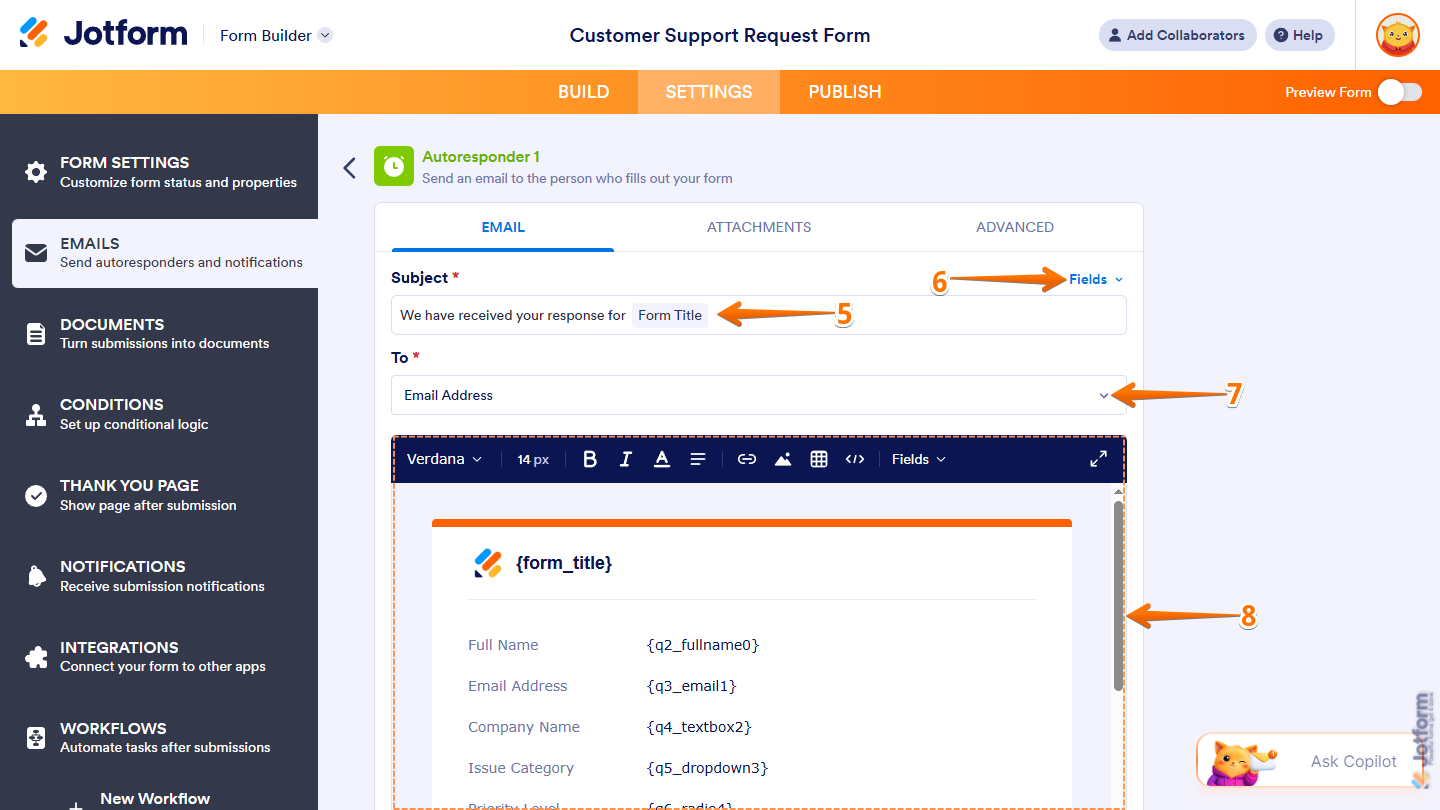Open the To recipient Email Address dropdown
This screenshot has height=810, width=1440.
[758, 395]
